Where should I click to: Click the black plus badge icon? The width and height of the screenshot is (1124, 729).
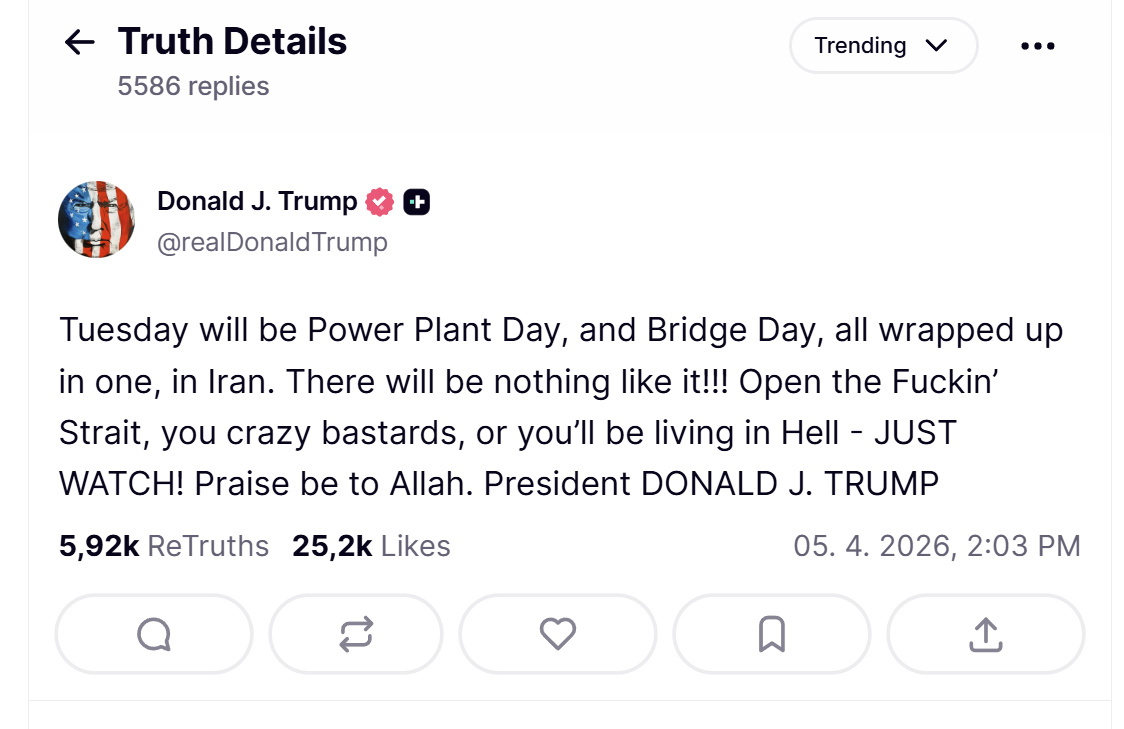417,202
